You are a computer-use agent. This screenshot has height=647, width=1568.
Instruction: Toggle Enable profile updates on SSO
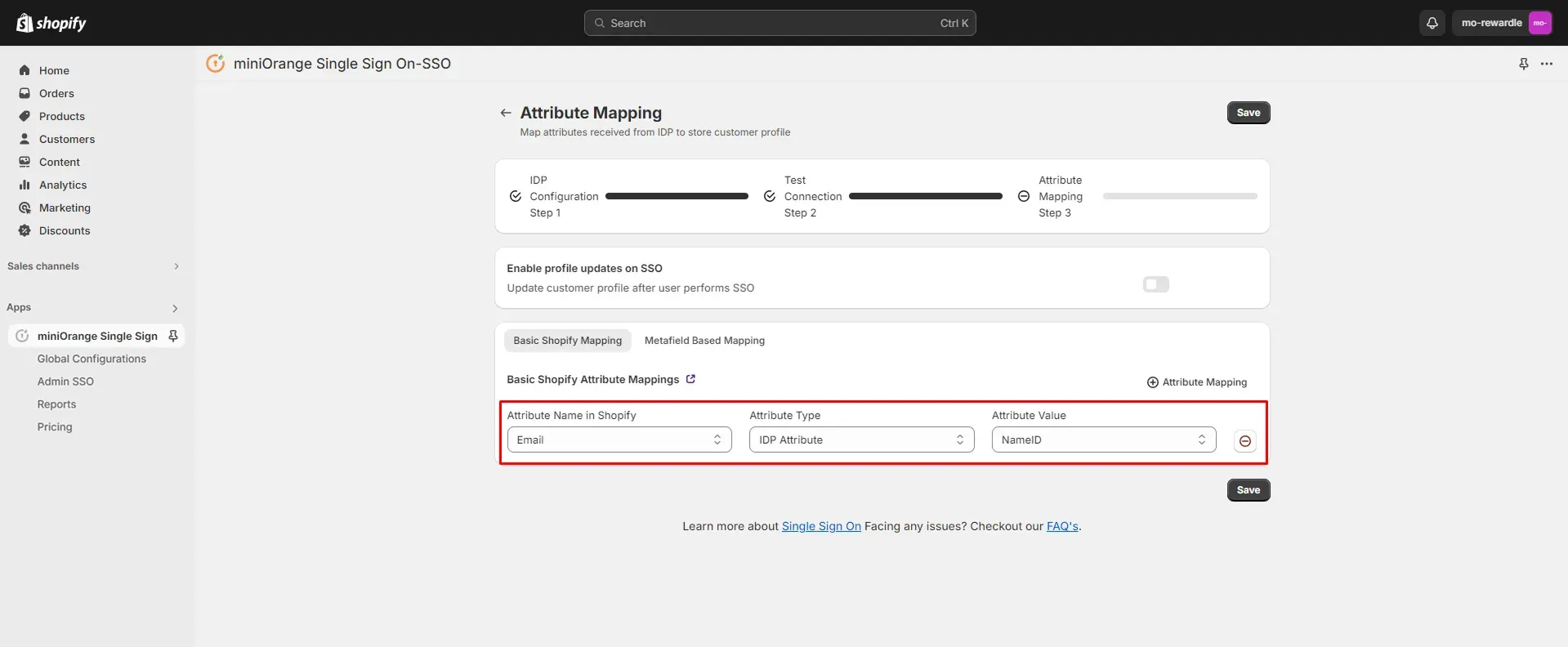[x=1156, y=284]
